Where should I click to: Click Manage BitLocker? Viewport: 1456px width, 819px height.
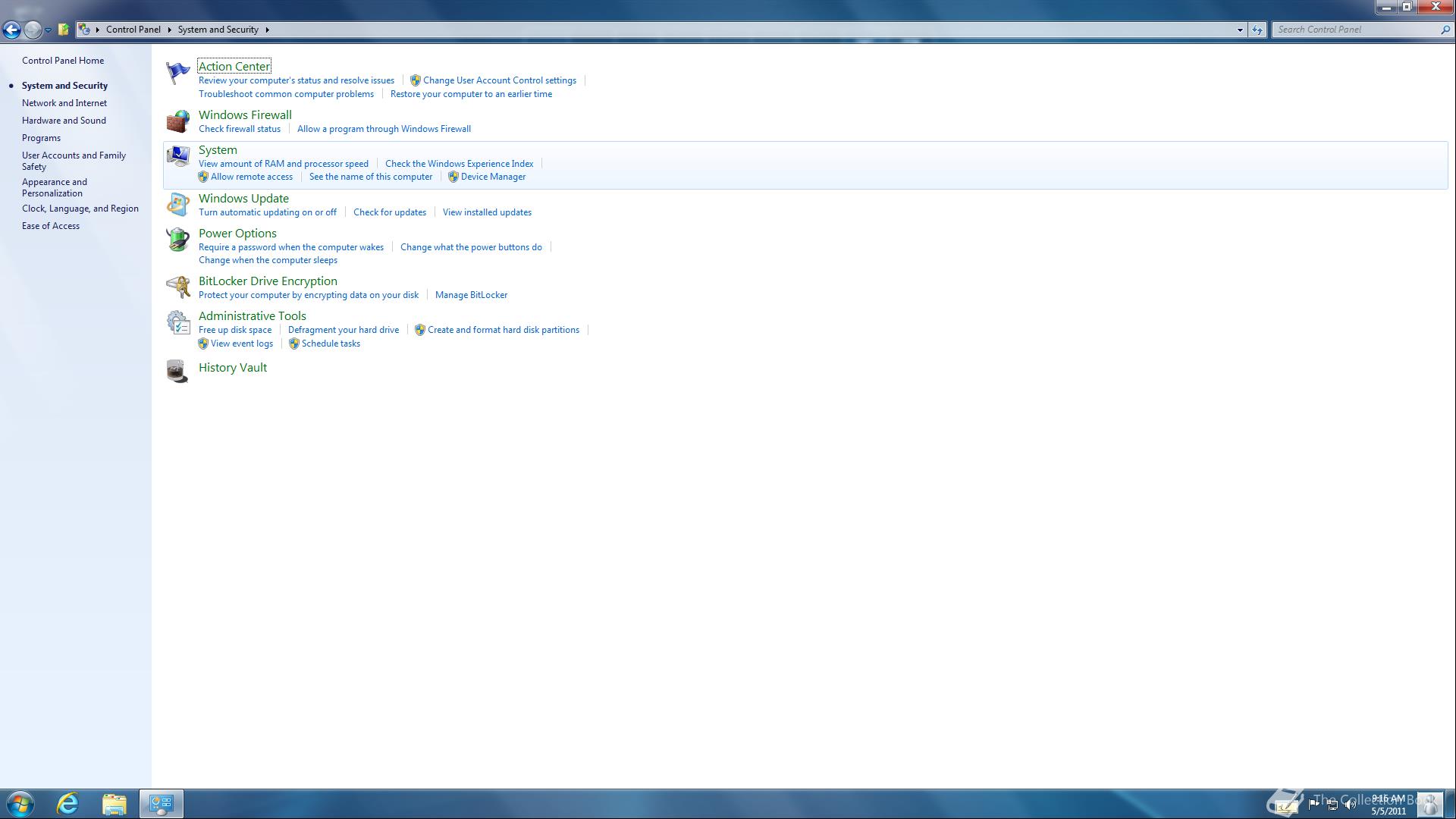pos(471,295)
